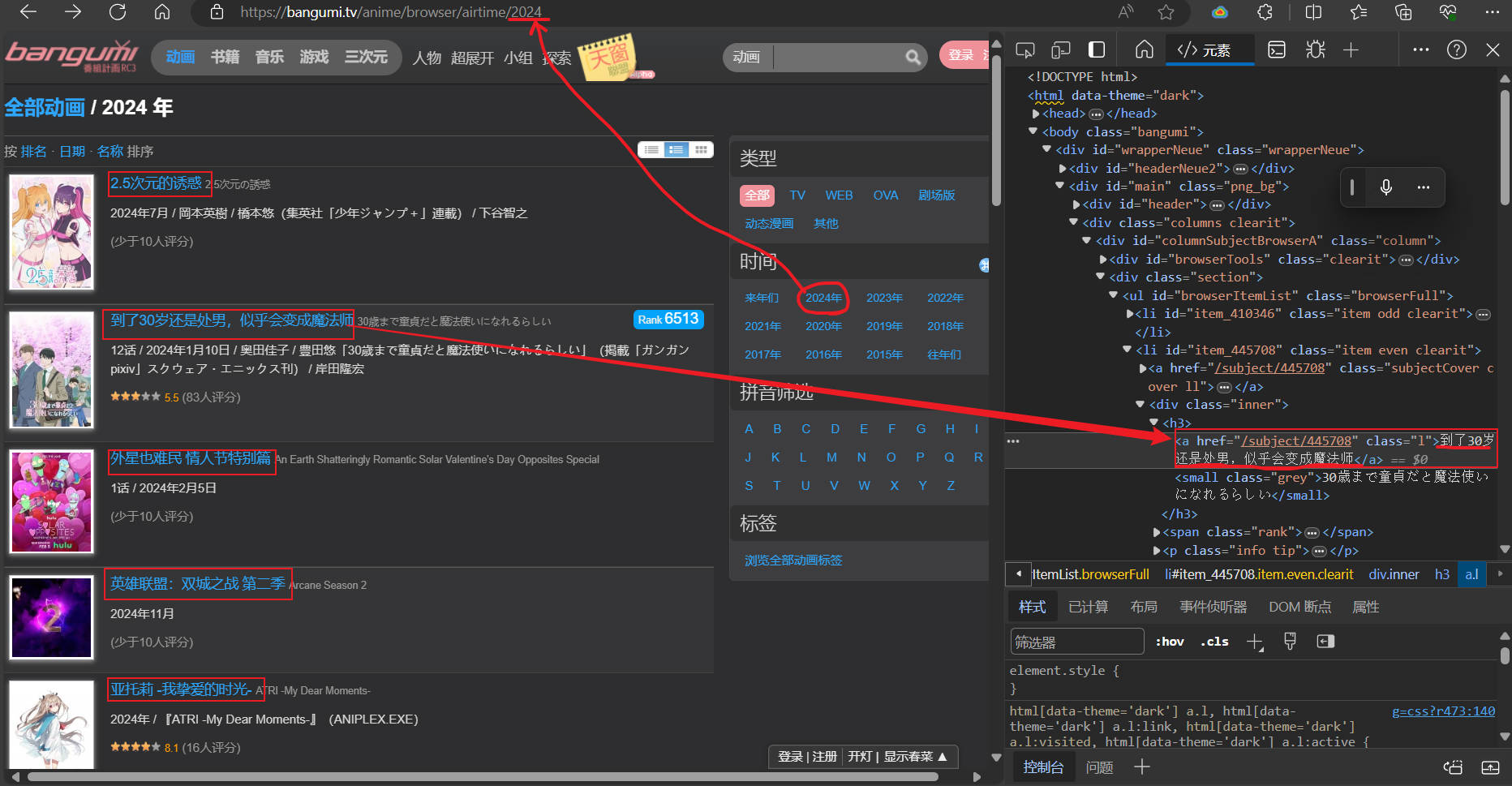Screen dimensions: 1512x786
Task: Switch to the grid view layout
Action: (701, 150)
